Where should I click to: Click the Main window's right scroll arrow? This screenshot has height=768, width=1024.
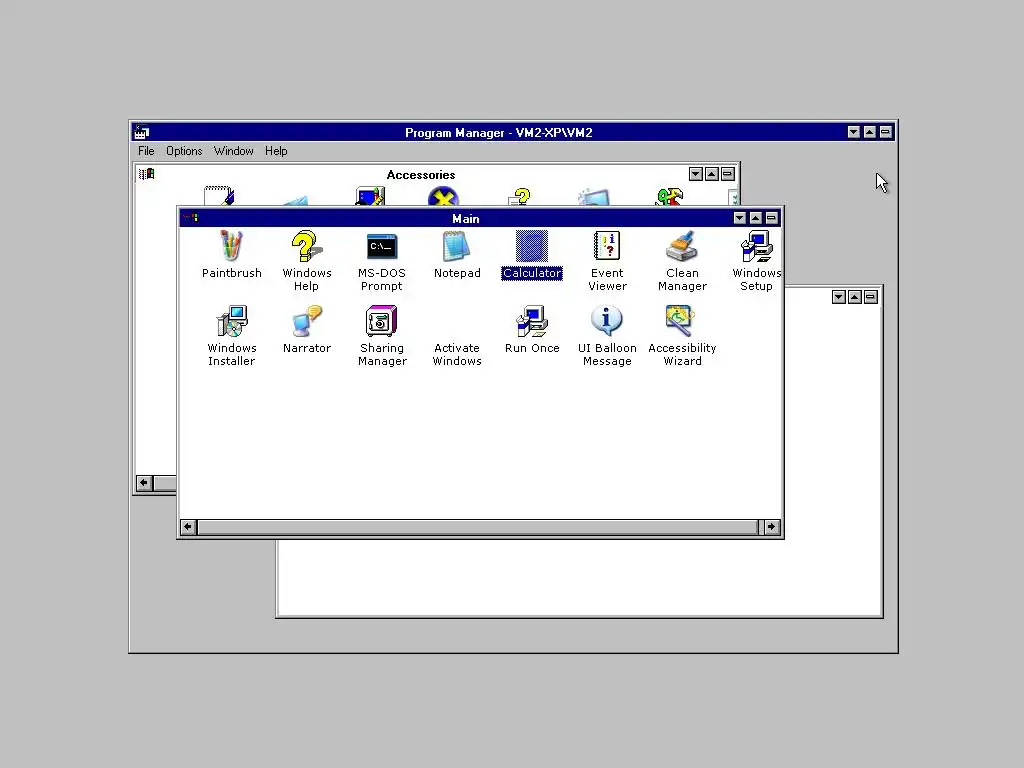click(772, 527)
